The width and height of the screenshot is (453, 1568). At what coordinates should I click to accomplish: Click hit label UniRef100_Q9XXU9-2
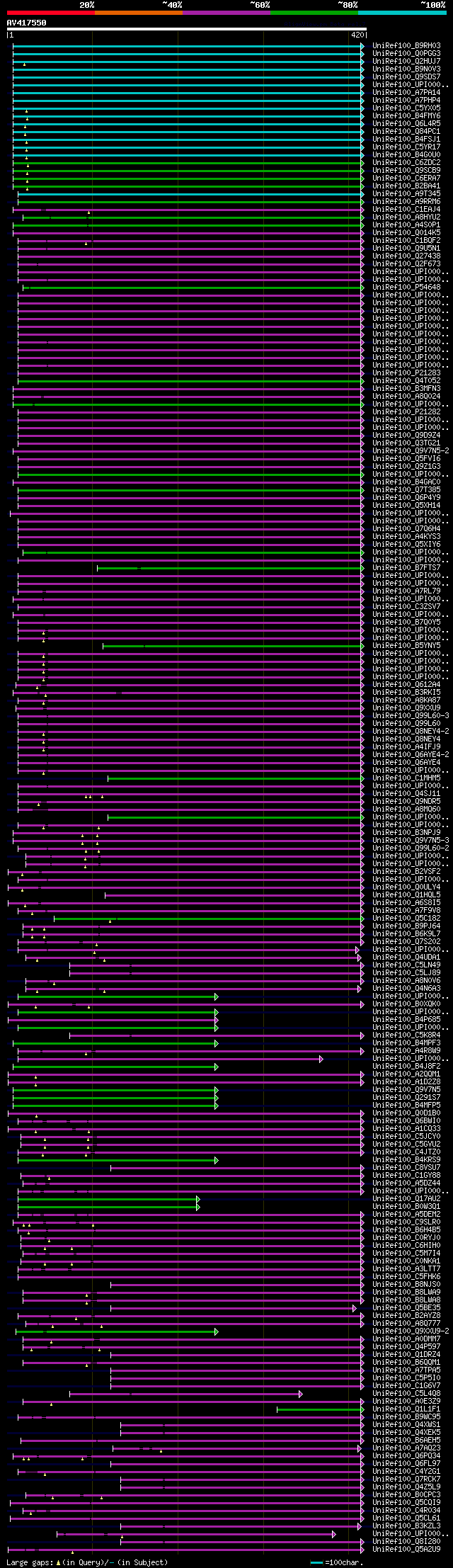411,1331
